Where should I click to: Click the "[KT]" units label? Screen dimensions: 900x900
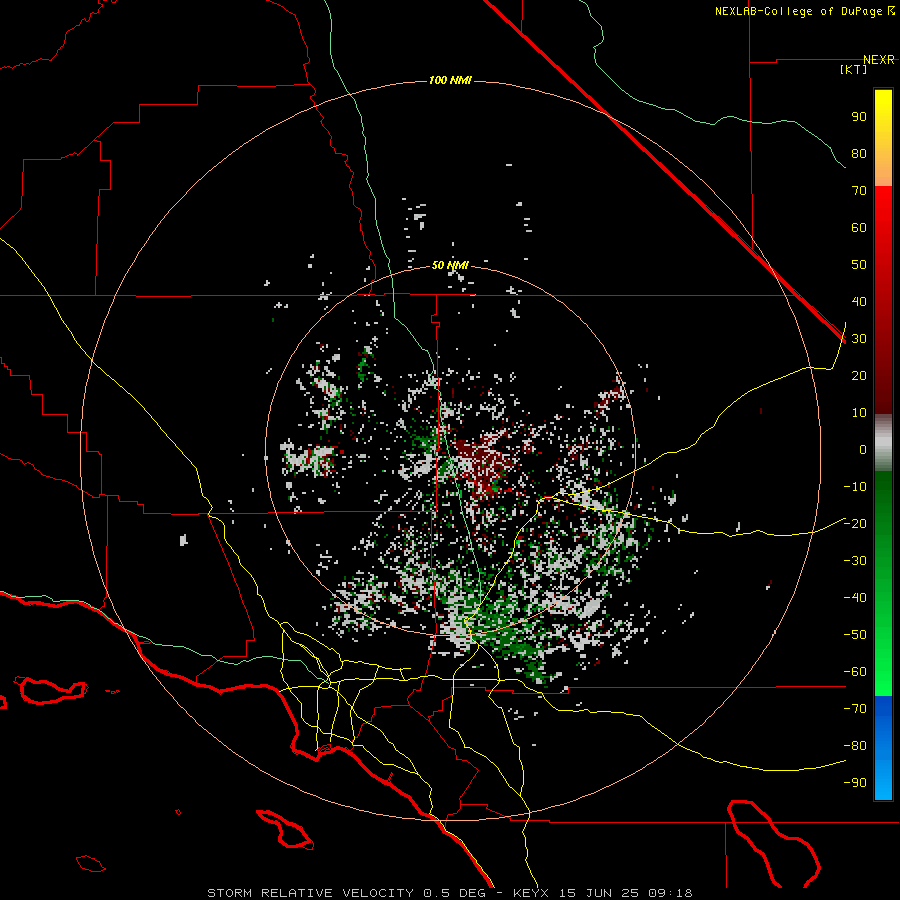coord(854,69)
